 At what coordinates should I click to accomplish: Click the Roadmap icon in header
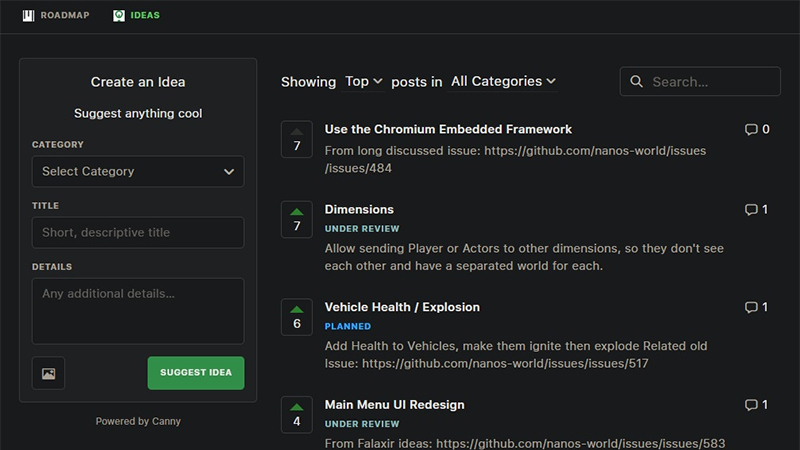tap(28, 16)
